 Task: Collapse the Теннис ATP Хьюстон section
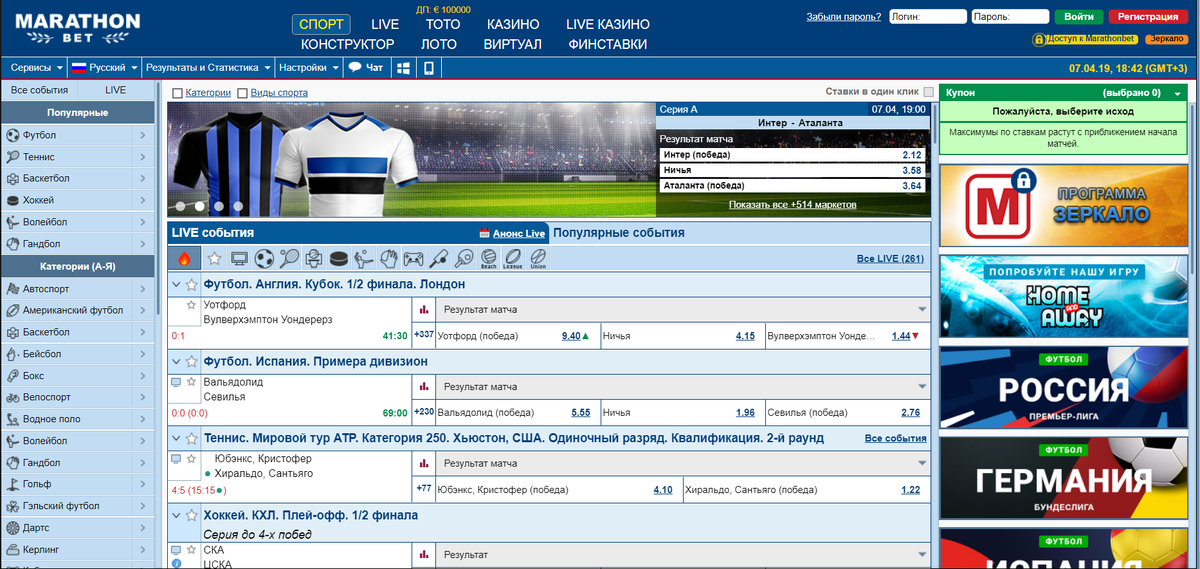pyautogui.click(x=176, y=438)
